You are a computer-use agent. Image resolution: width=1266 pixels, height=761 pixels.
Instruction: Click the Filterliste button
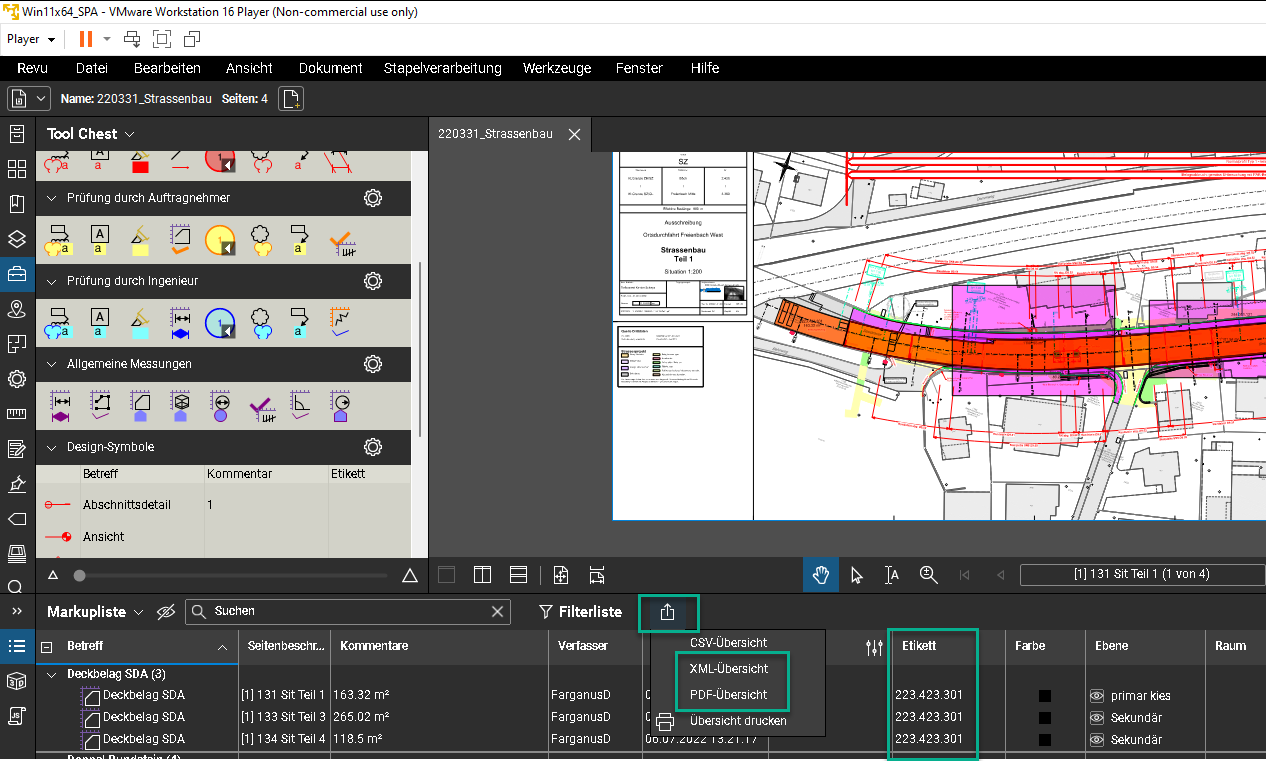point(580,612)
